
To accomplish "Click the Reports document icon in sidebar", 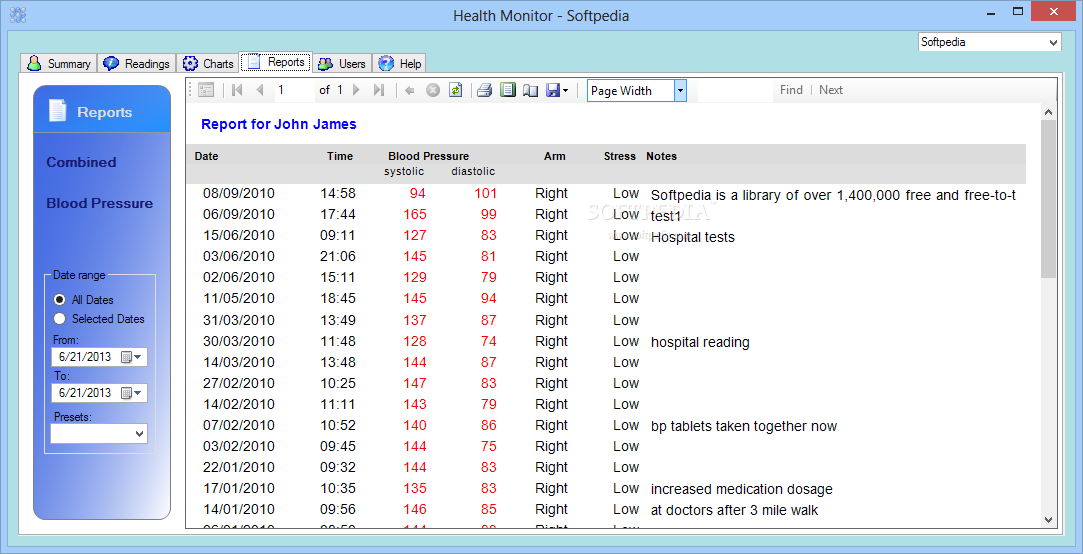I will (58, 111).
